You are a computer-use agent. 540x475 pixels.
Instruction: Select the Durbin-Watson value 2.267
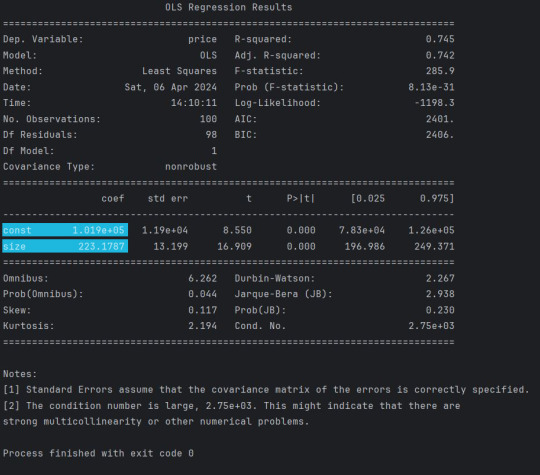(440, 278)
